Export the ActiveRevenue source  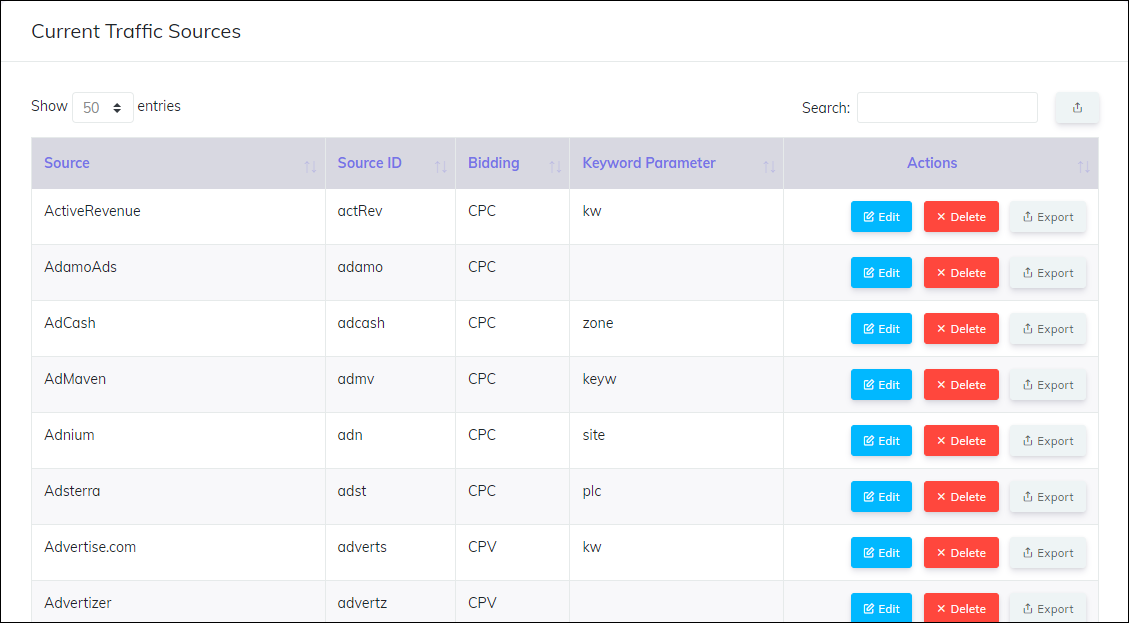point(1048,217)
